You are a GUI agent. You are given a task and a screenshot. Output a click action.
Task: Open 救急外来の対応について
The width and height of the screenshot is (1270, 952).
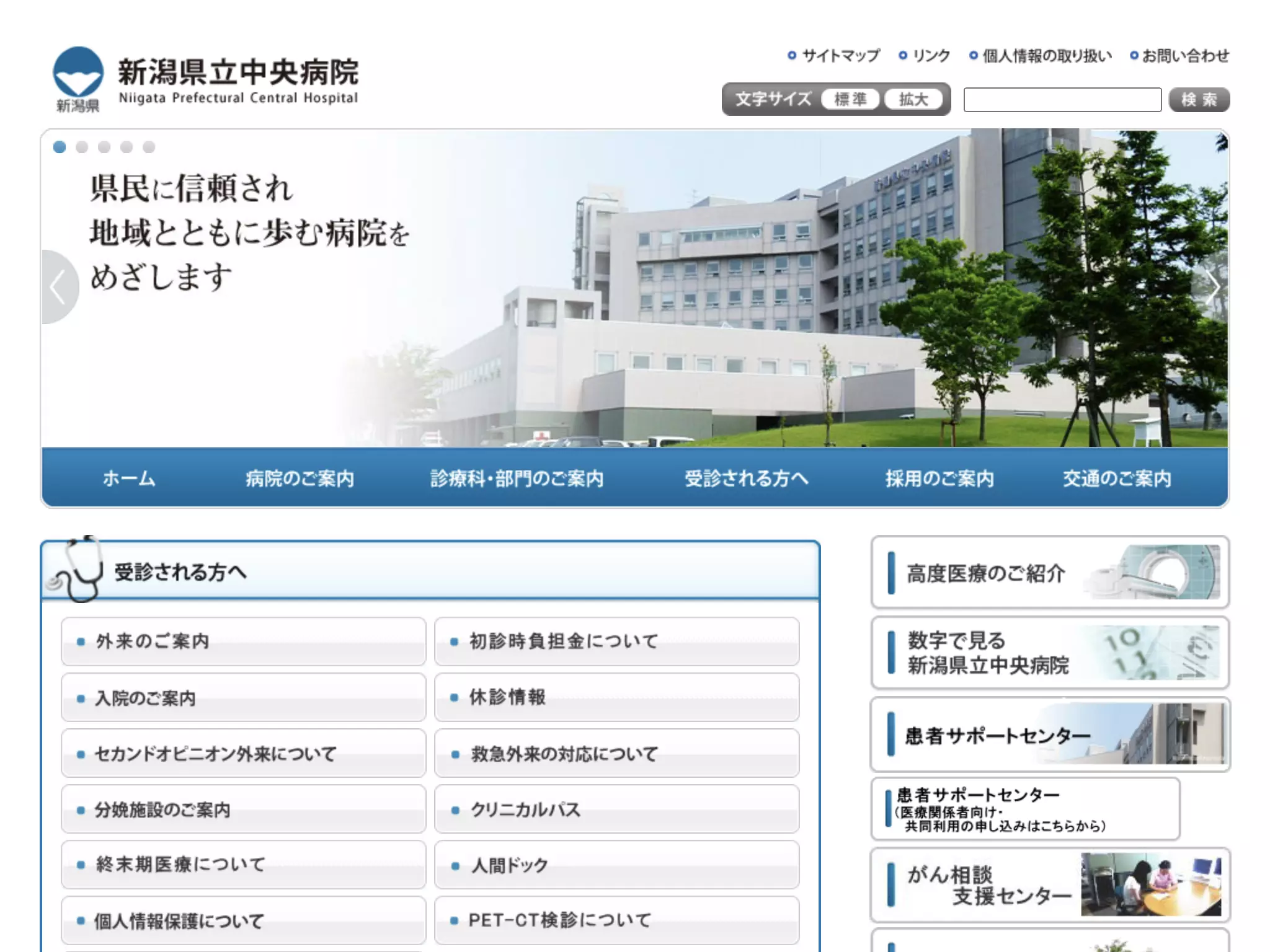tap(617, 753)
